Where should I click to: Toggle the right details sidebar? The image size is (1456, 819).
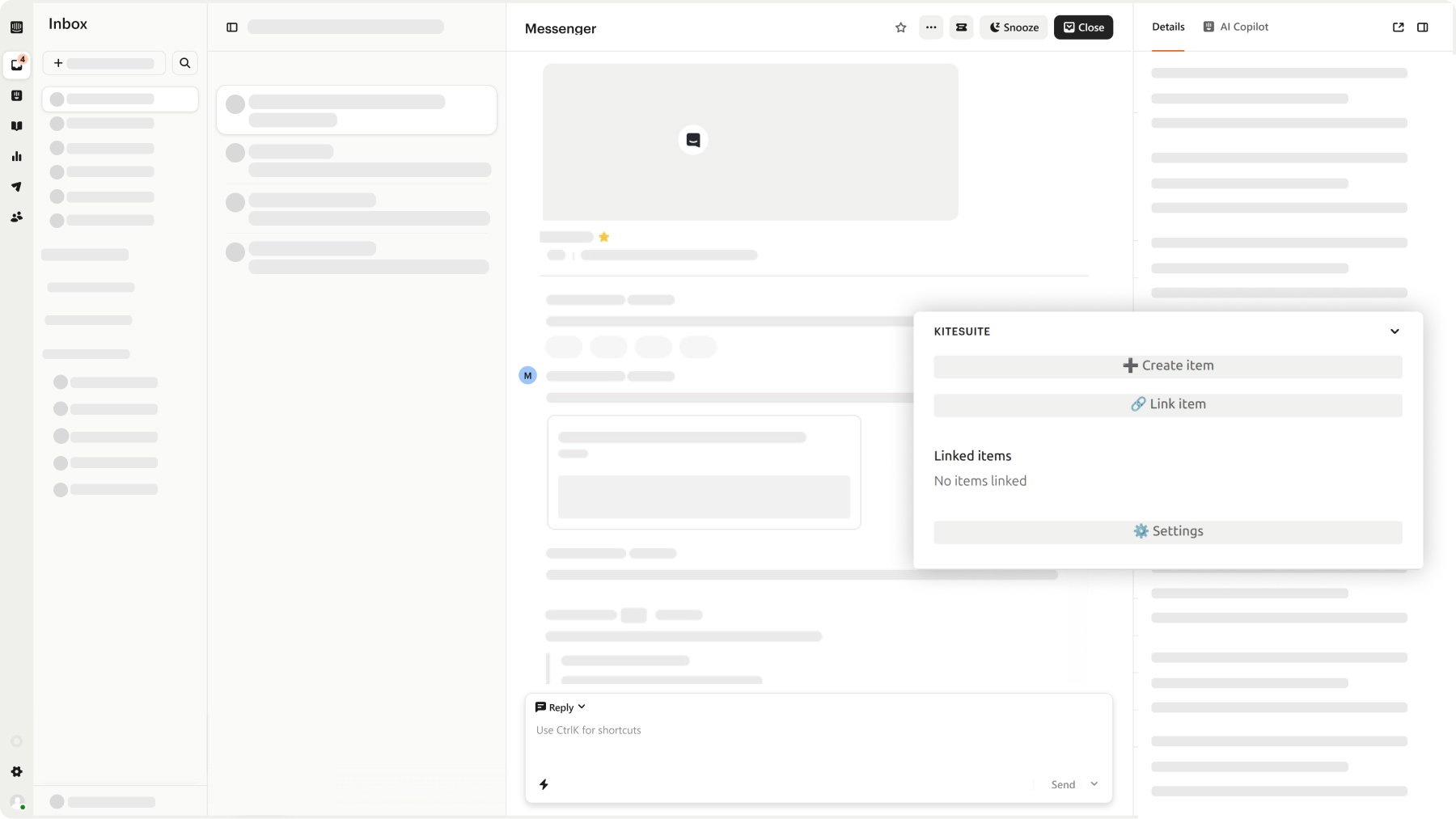point(1422,27)
